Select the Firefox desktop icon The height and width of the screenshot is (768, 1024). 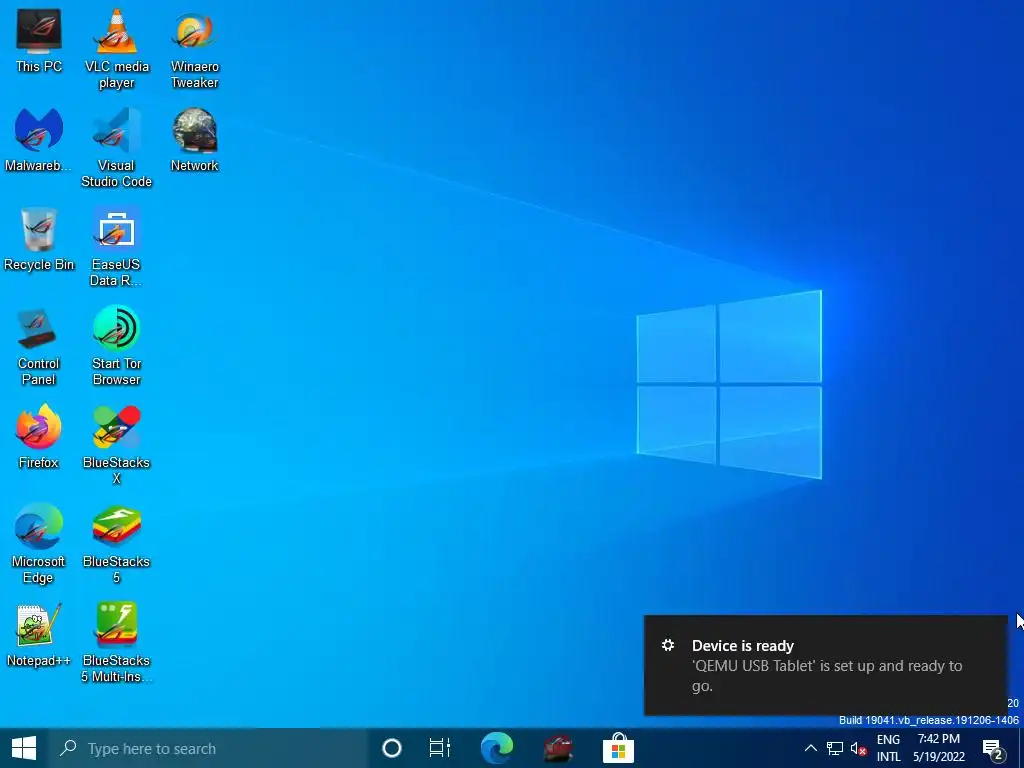39,437
